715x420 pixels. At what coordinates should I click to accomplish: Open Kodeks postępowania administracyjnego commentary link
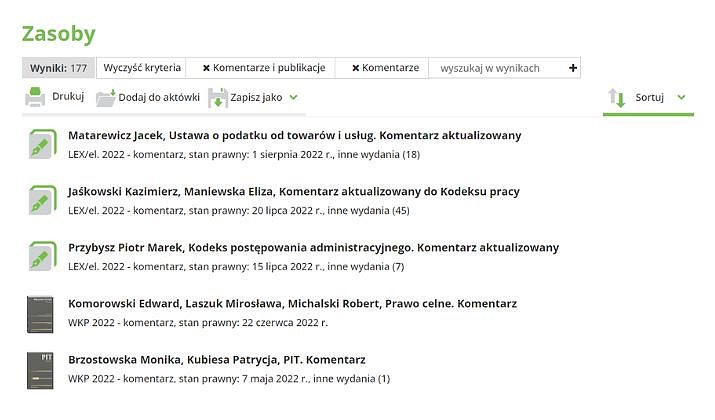(313, 247)
